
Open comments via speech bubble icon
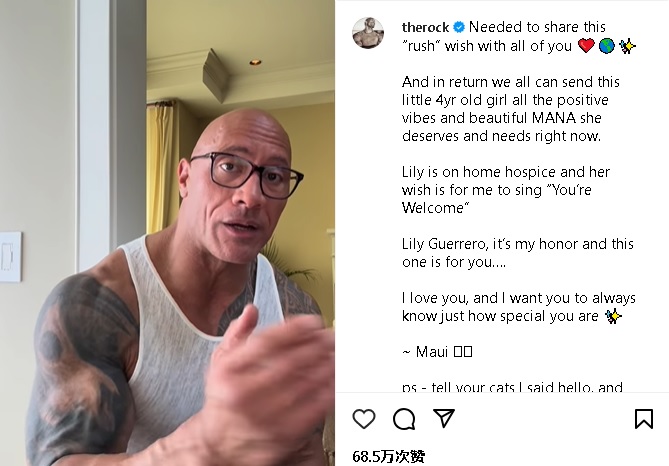(x=404, y=419)
